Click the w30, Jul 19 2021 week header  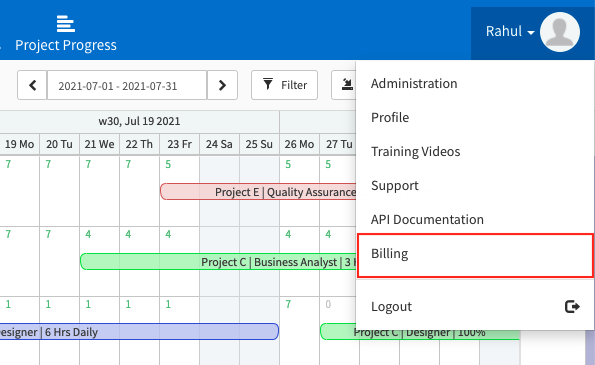coord(139,121)
